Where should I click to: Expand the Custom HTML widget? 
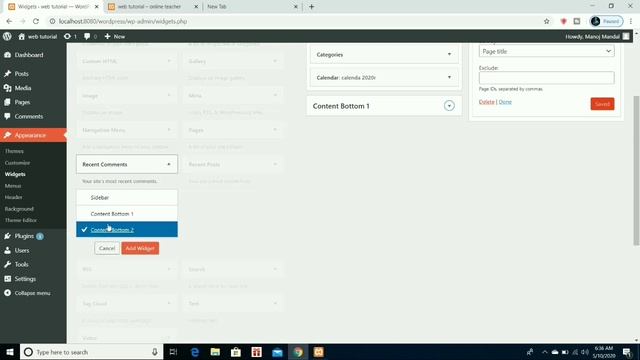[x=169, y=61]
